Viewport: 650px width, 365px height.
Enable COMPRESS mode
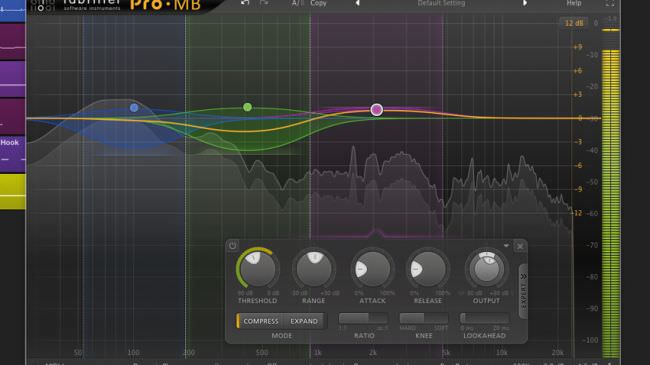261,321
